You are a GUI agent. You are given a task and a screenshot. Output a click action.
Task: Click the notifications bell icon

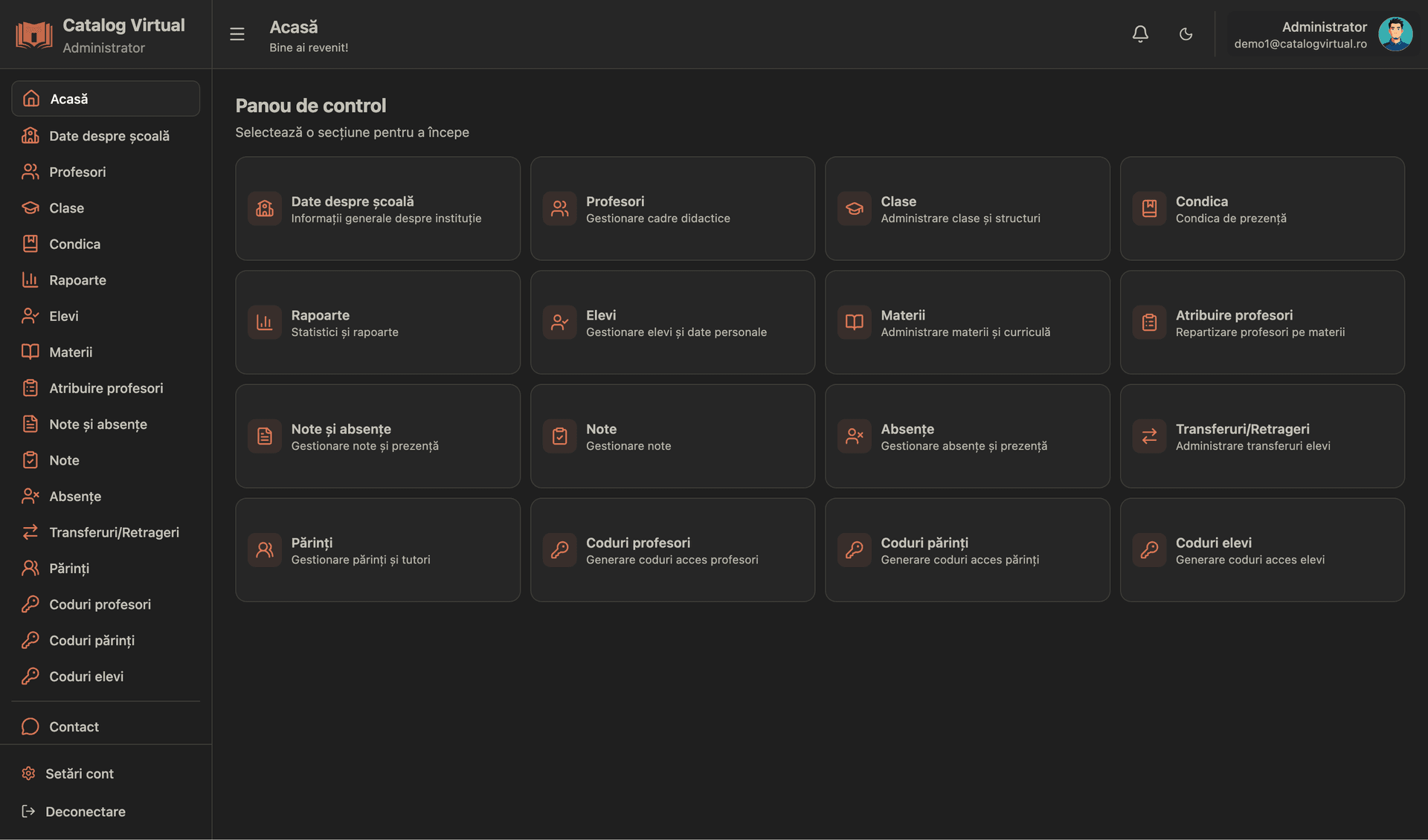(x=1140, y=34)
